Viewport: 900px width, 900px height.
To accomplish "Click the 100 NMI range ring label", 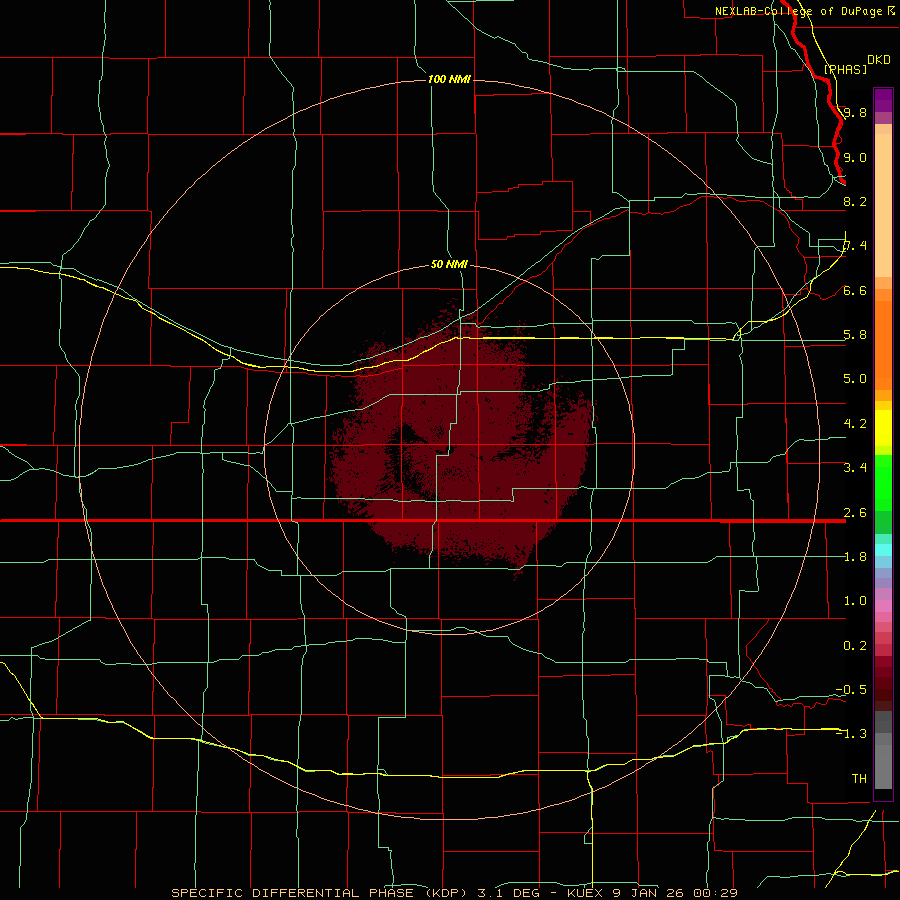I will tap(449, 79).
